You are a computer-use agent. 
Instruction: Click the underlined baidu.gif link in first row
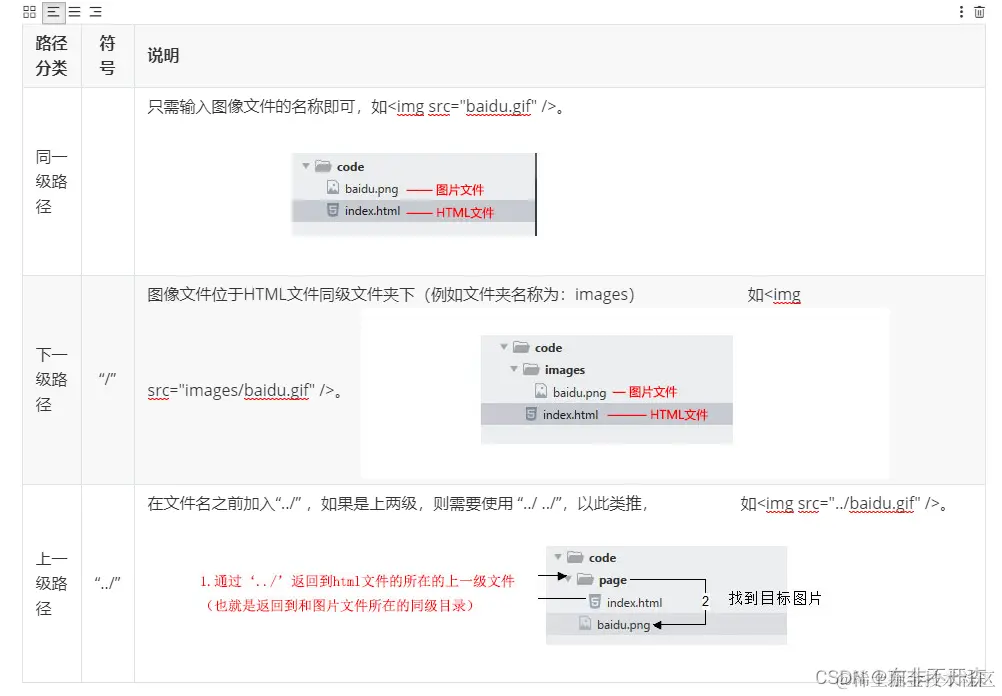point(501,107)
